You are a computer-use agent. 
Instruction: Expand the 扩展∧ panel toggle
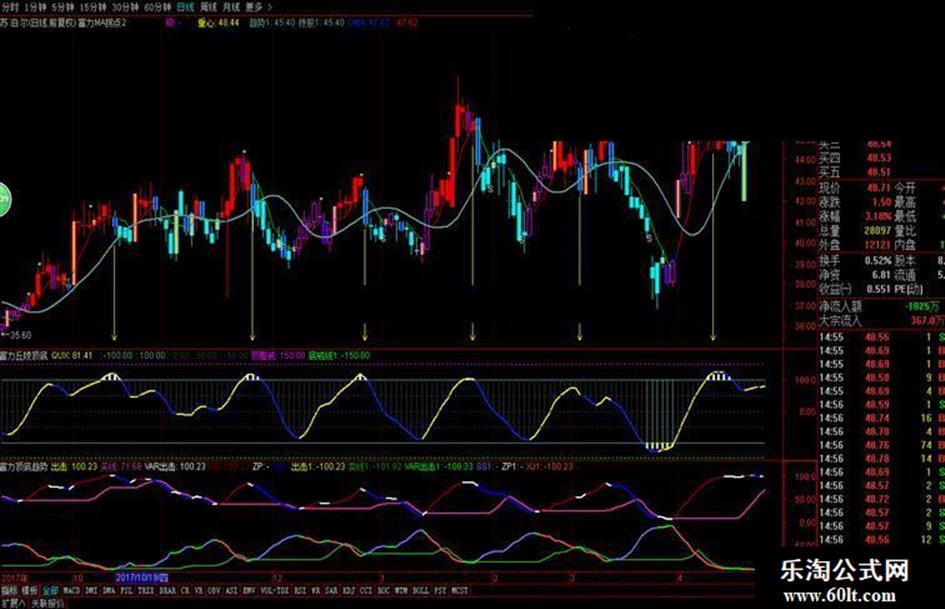13,603
